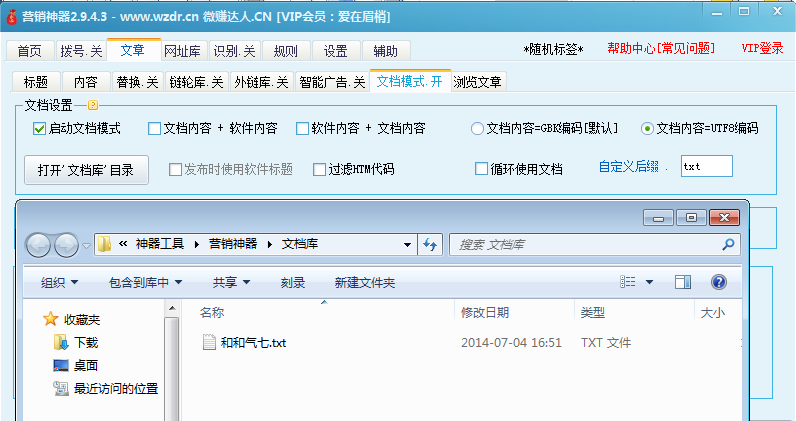Check 软件内容 + 文档内容 checkbox
Screen dimensions: 796x421
(302, 128)
